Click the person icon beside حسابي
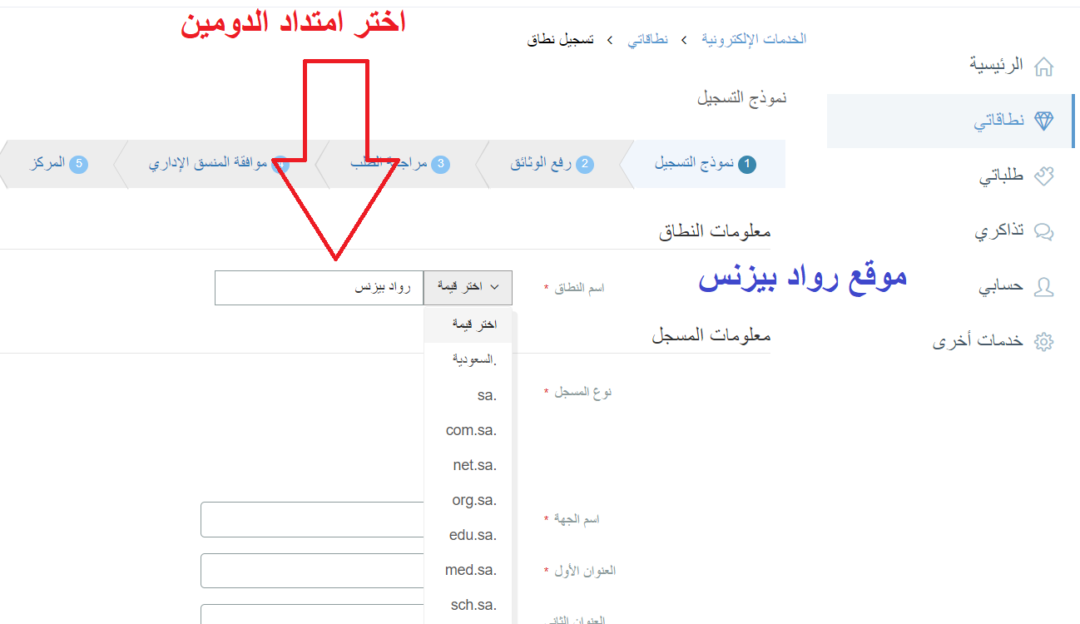This screenshot has width=1080, height=624. pyautogui.click(x=1044, y=286)
